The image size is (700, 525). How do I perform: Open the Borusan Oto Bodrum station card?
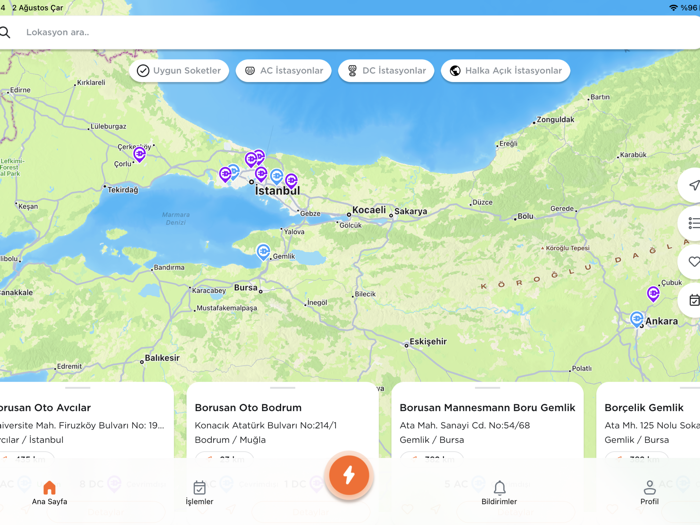pyautogui.click(x=283, y=422)
